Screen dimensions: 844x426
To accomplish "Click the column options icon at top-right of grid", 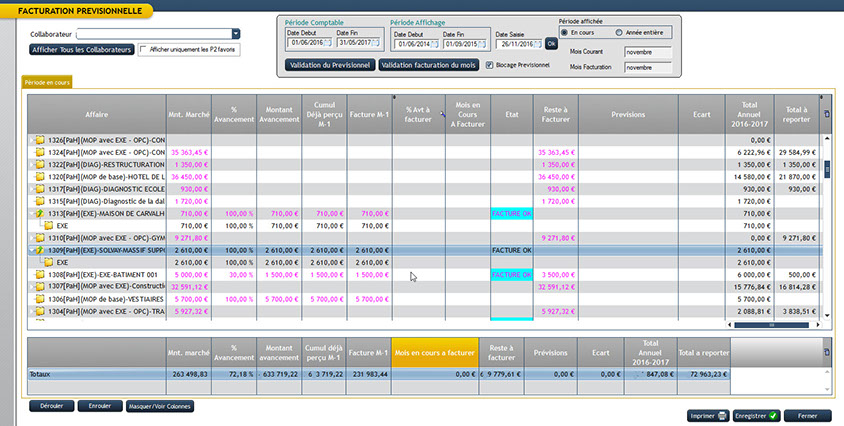I will point(826,114).
